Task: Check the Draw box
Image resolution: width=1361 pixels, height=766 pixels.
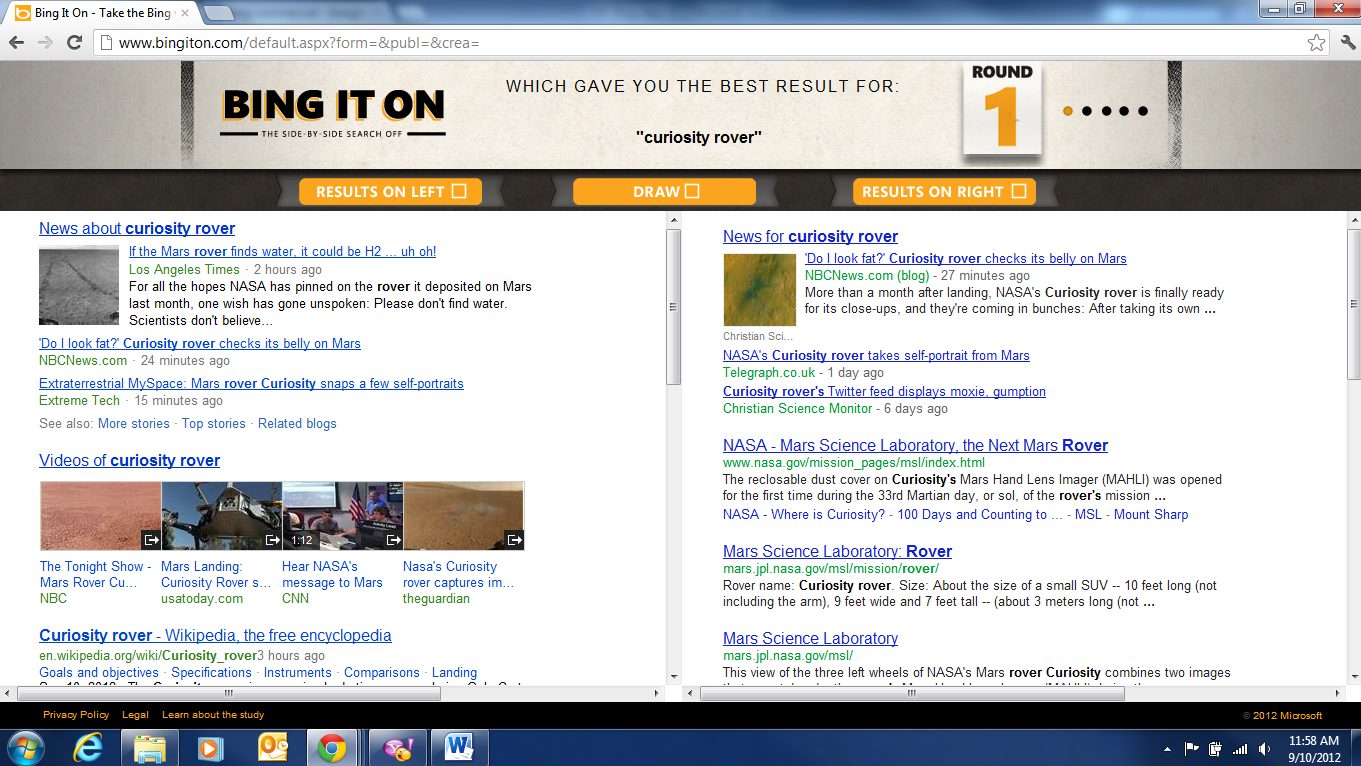Action: (x=692, y=191)
